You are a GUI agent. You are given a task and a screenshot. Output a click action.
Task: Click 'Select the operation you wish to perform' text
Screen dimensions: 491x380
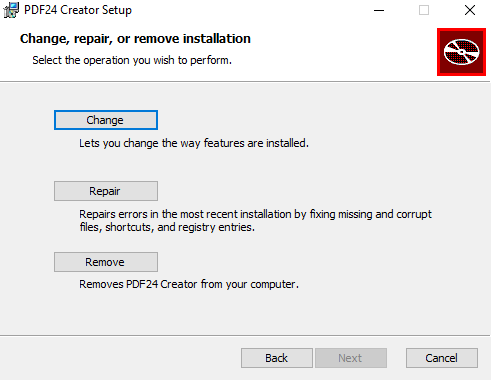[x=132, y=60]
